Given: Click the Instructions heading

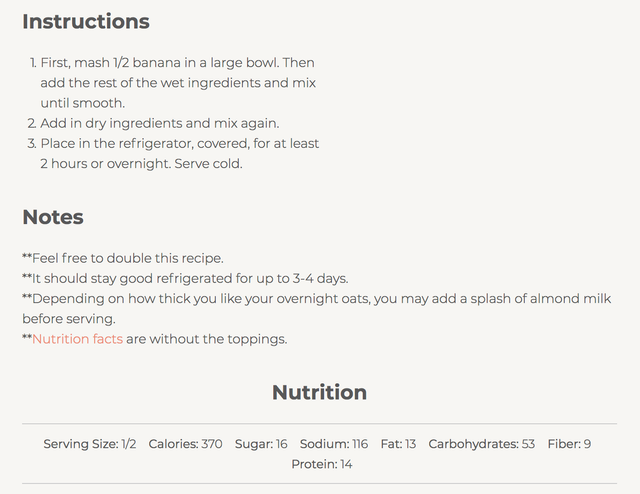Looking at the screenshot, I should pos(86,21).
